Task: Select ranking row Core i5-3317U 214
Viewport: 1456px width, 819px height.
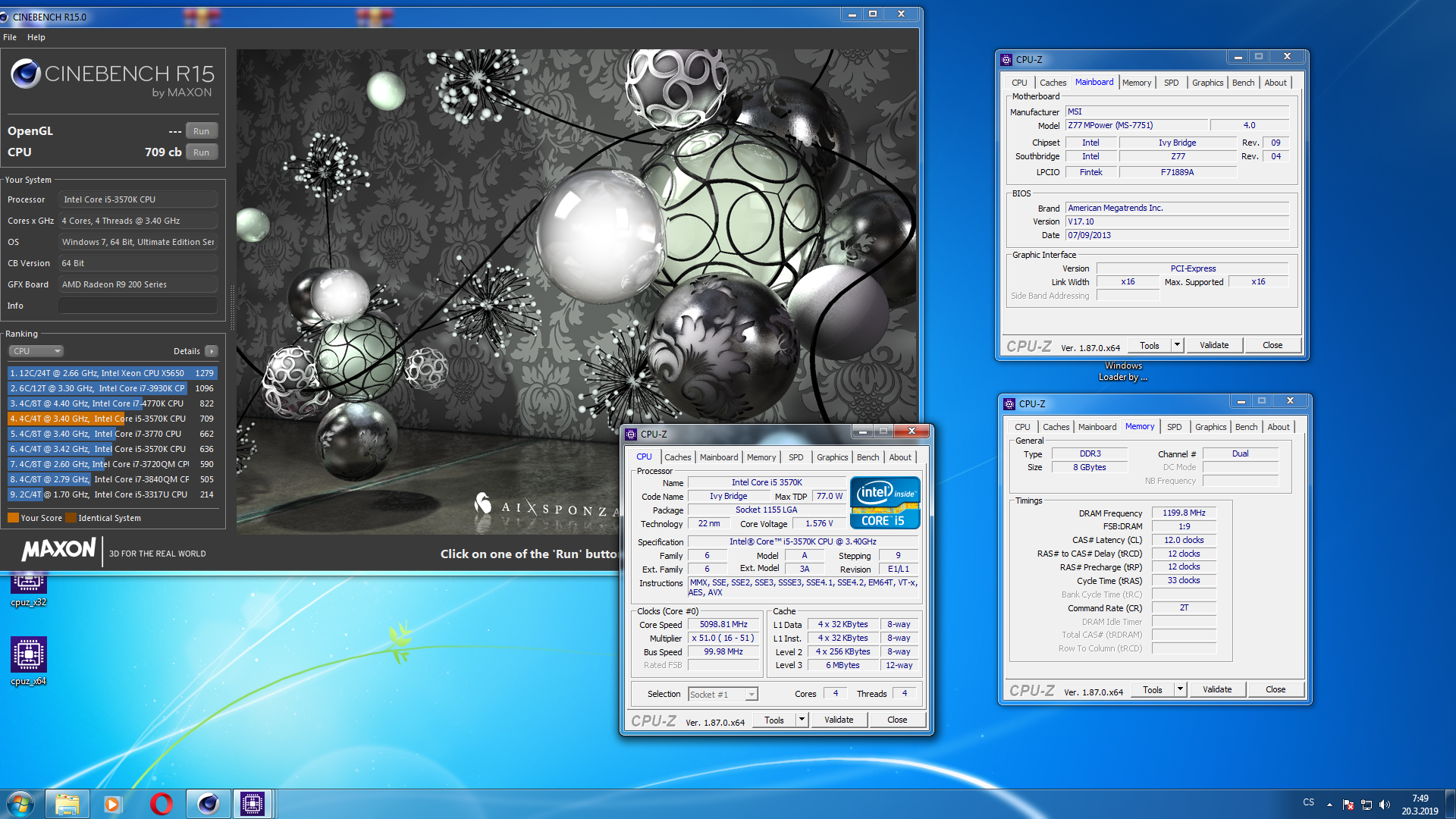Action: click(112, 494)
